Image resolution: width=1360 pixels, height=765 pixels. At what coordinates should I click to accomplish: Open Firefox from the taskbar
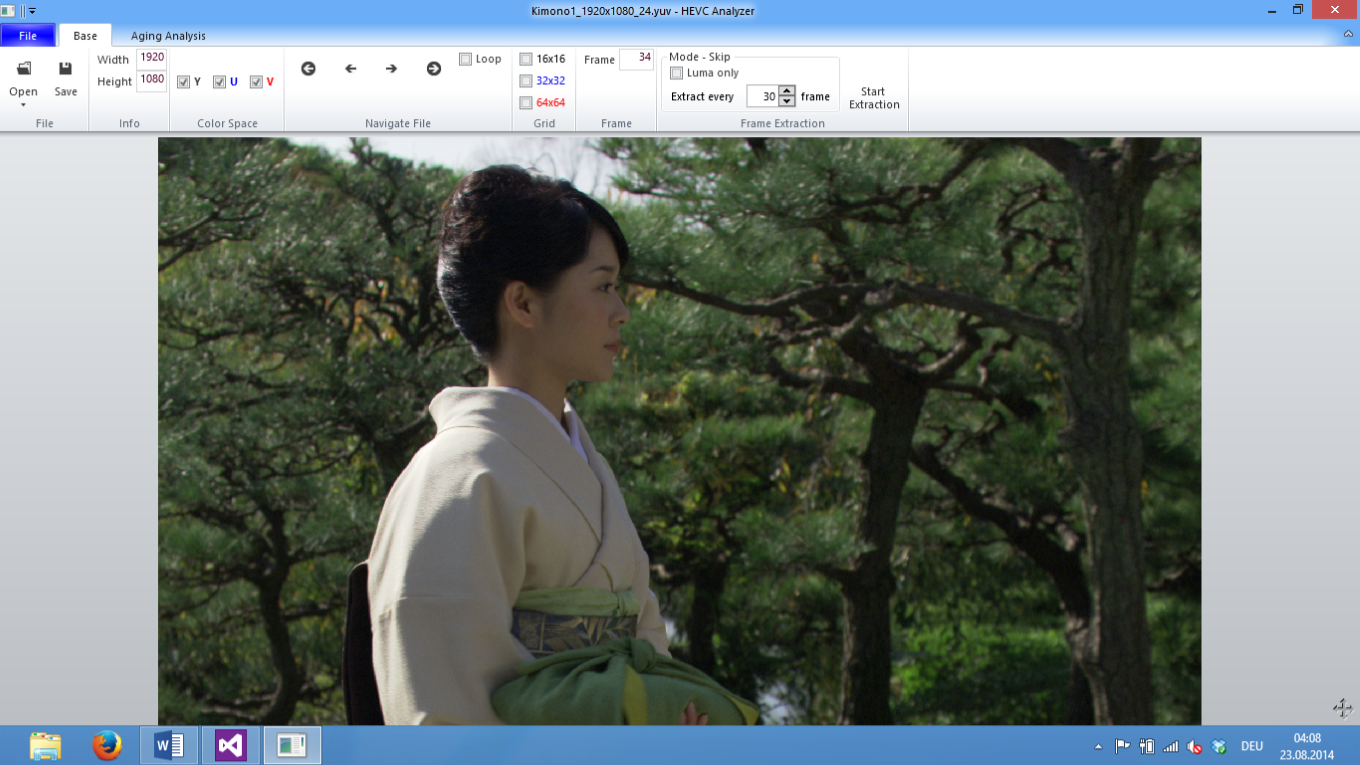(107, 745)
